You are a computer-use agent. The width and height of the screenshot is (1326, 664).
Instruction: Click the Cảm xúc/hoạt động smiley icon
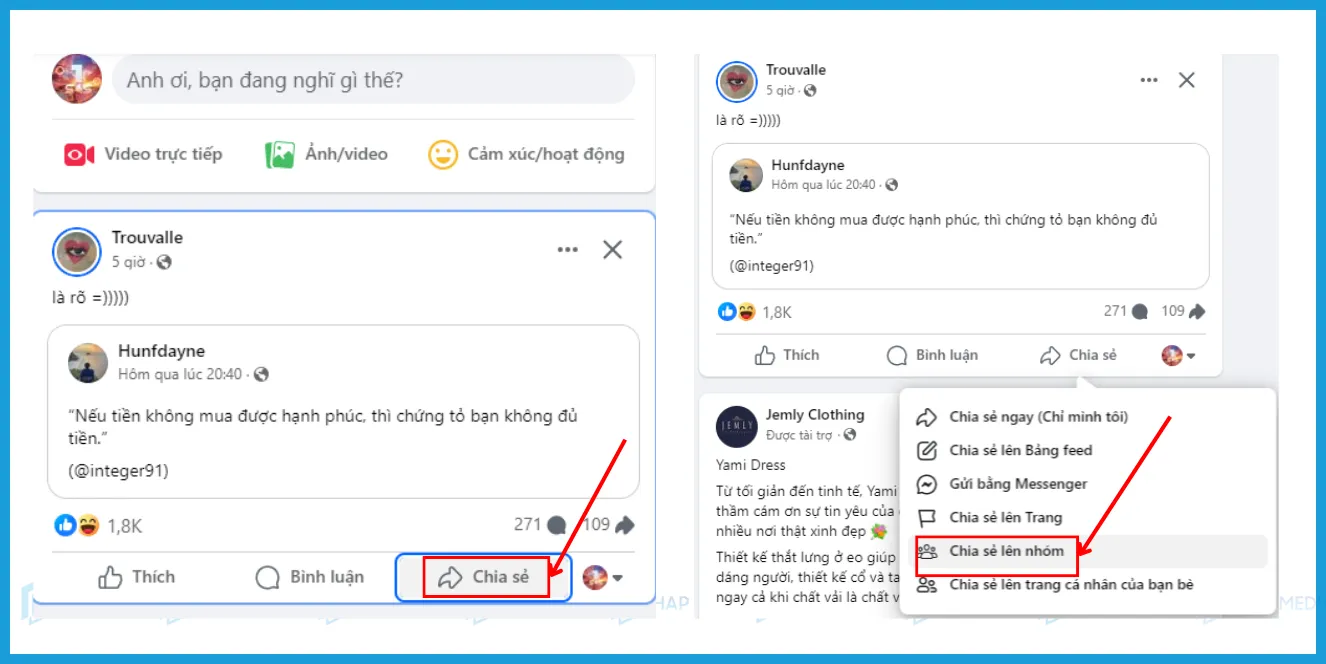tap(441, 154)
